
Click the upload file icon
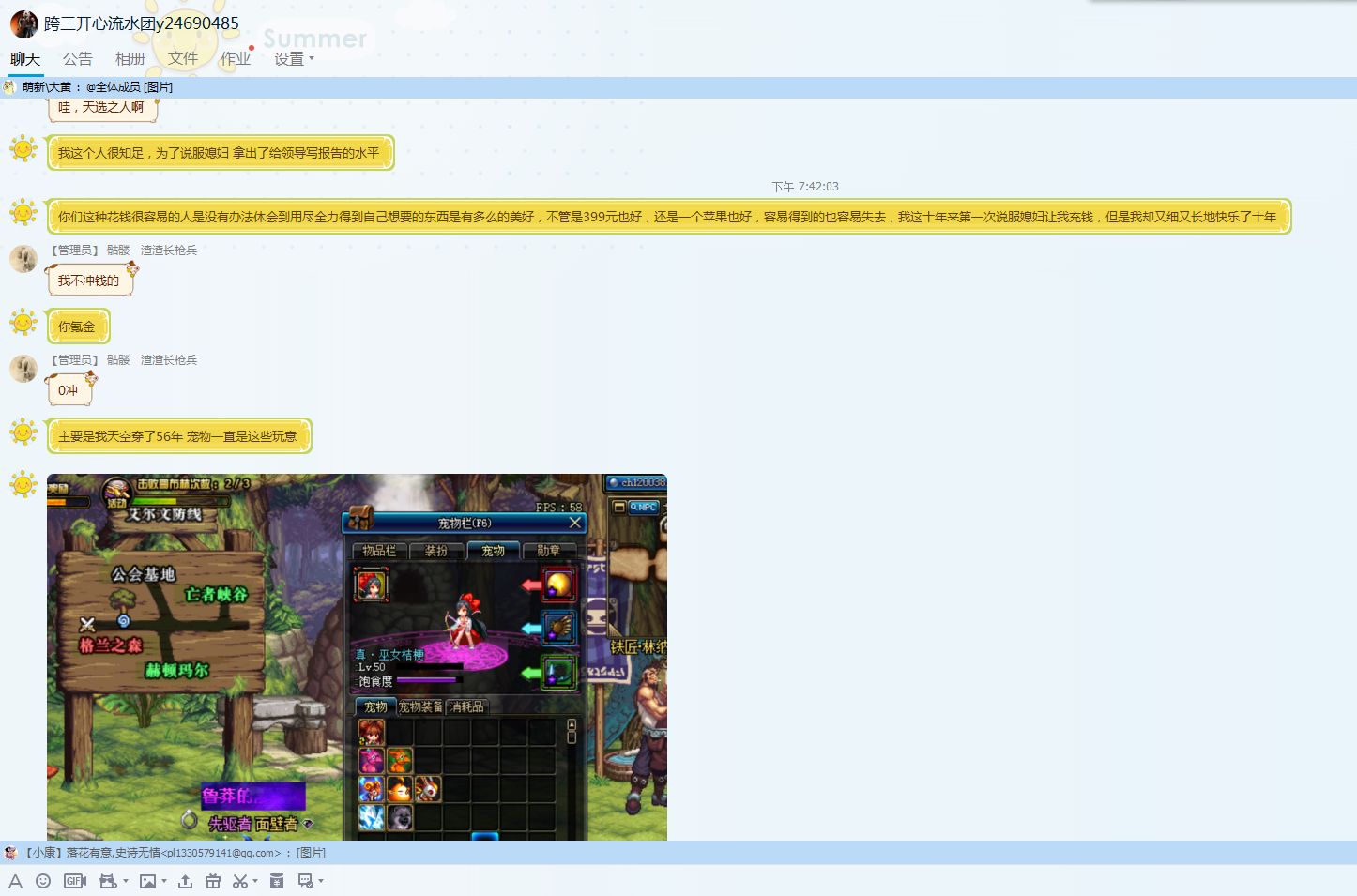185,881
